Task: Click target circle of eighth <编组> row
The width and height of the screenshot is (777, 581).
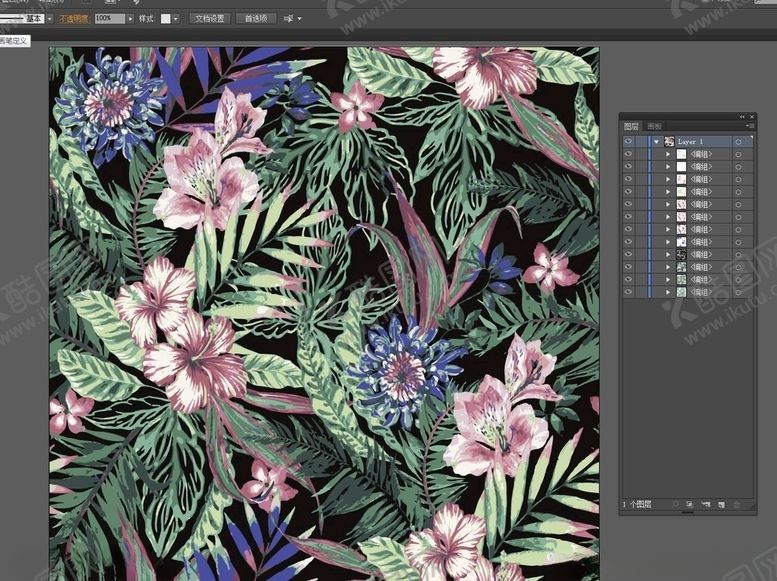Action: click(x=738, y=242)
